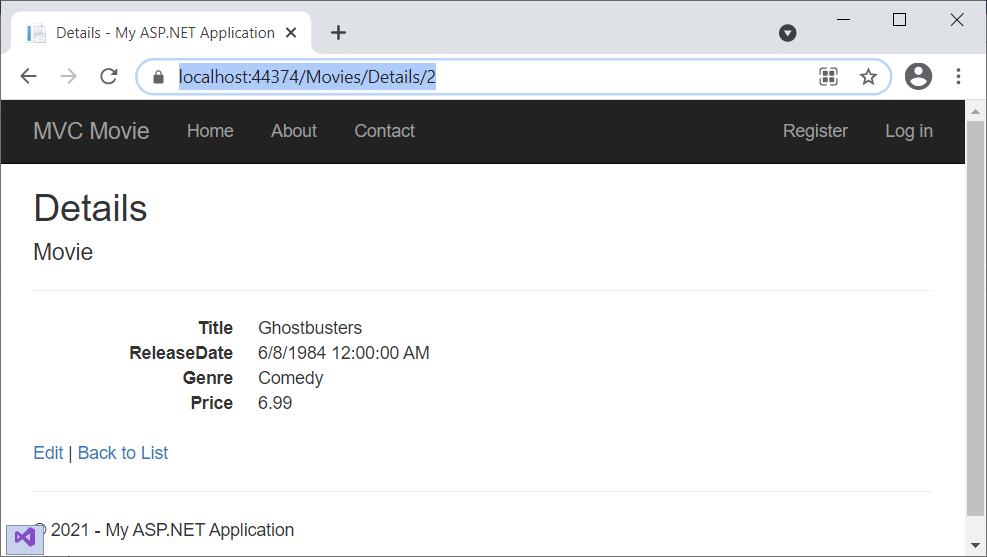987x557 pixels.
Task: Click the Edit link
Action: [48, 453]
